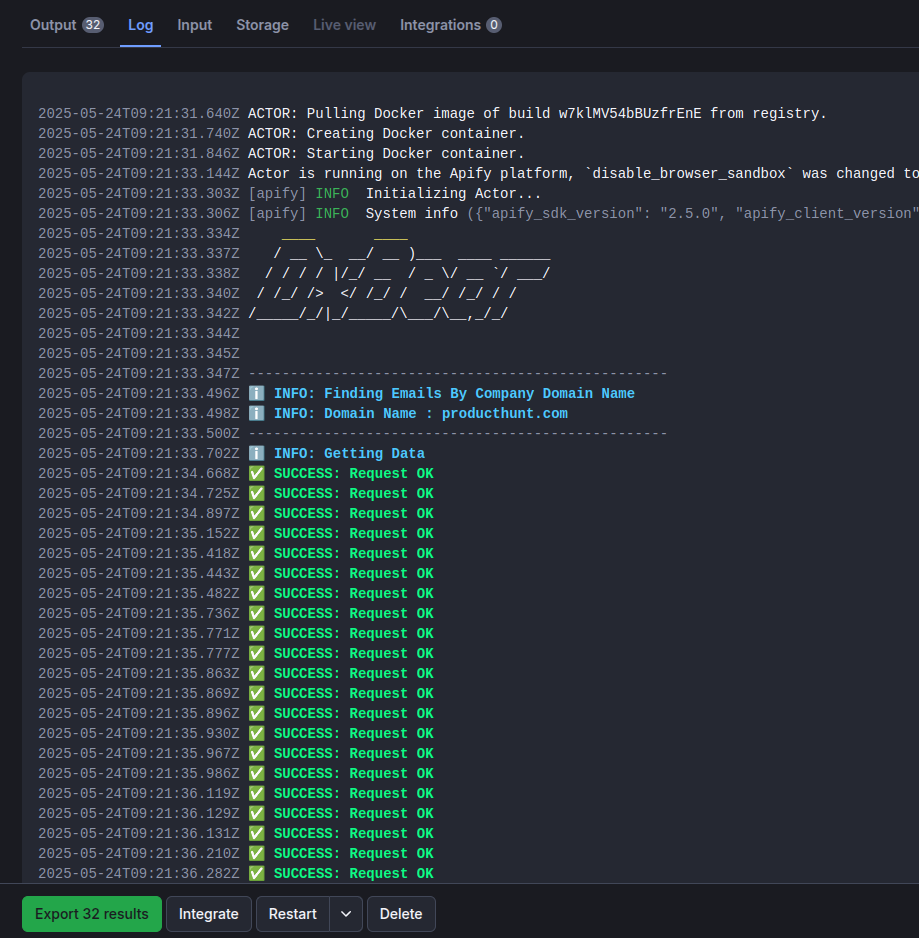Screen dimensions: 919x938
Task: Click 'INFO: Getting Data' log text
Action: click(x=349, y=453)
